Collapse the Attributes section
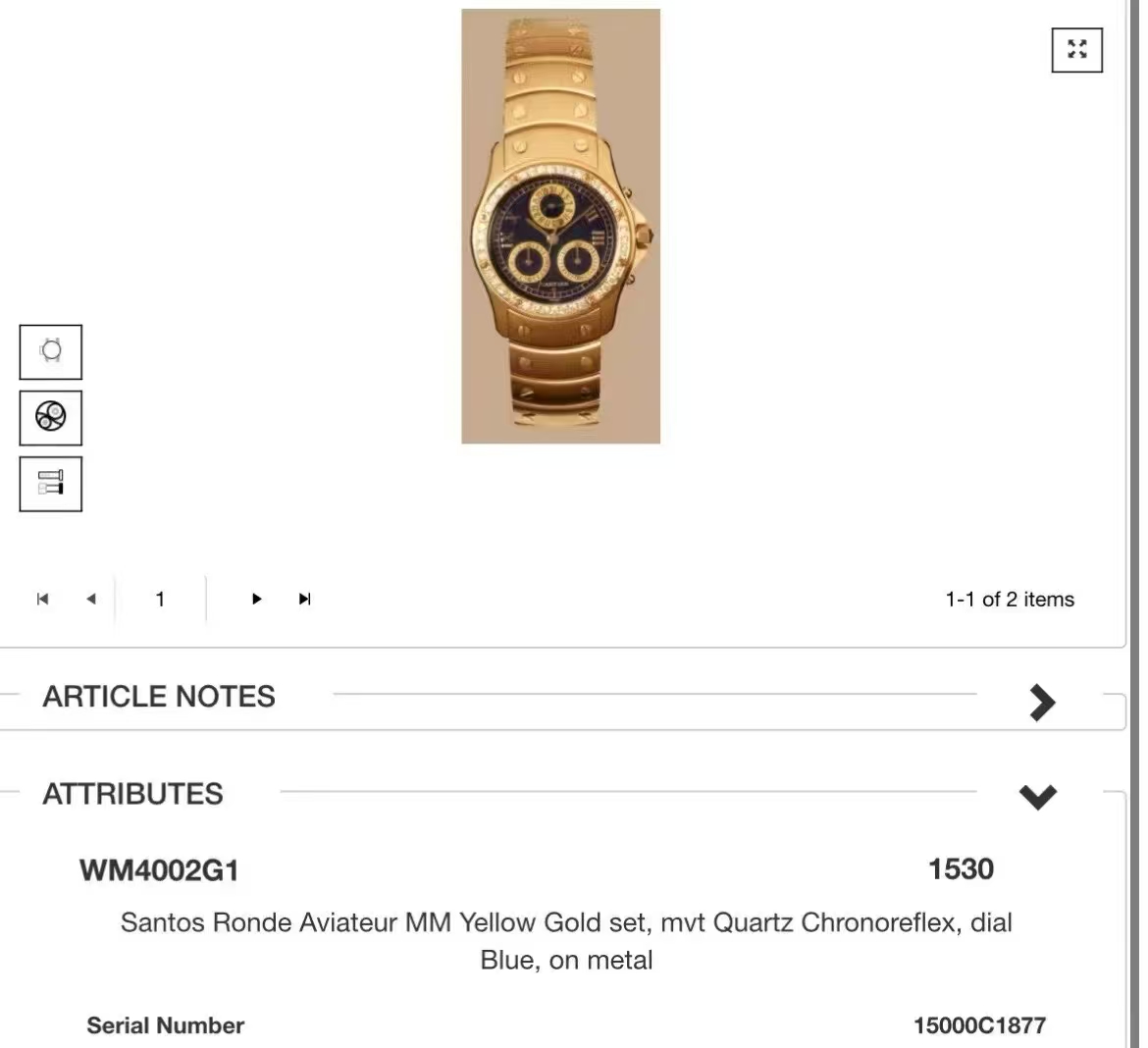This screenshot has height=1048, width=1148. point(1038,796)
